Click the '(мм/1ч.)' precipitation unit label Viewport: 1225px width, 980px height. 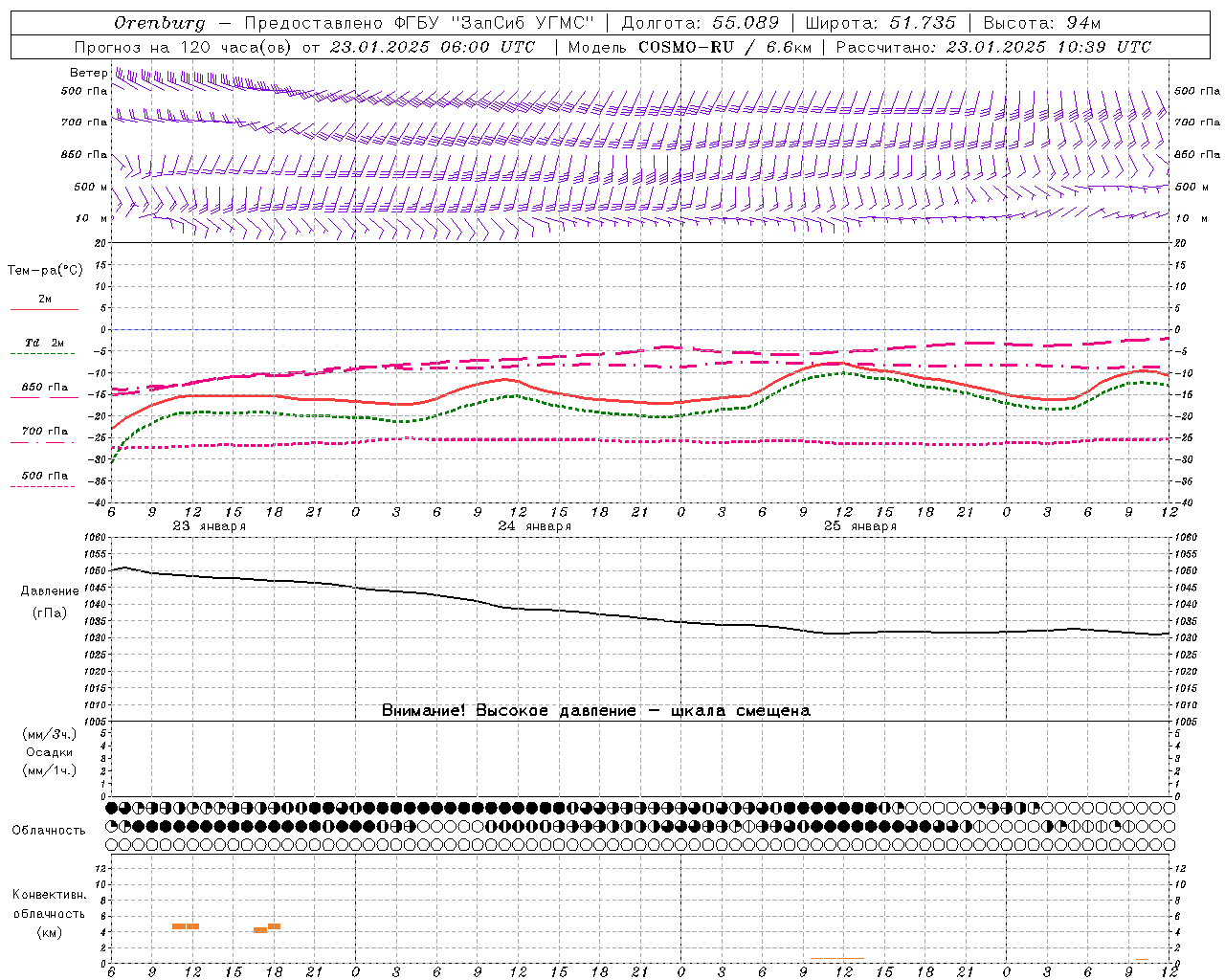point(49,770)
